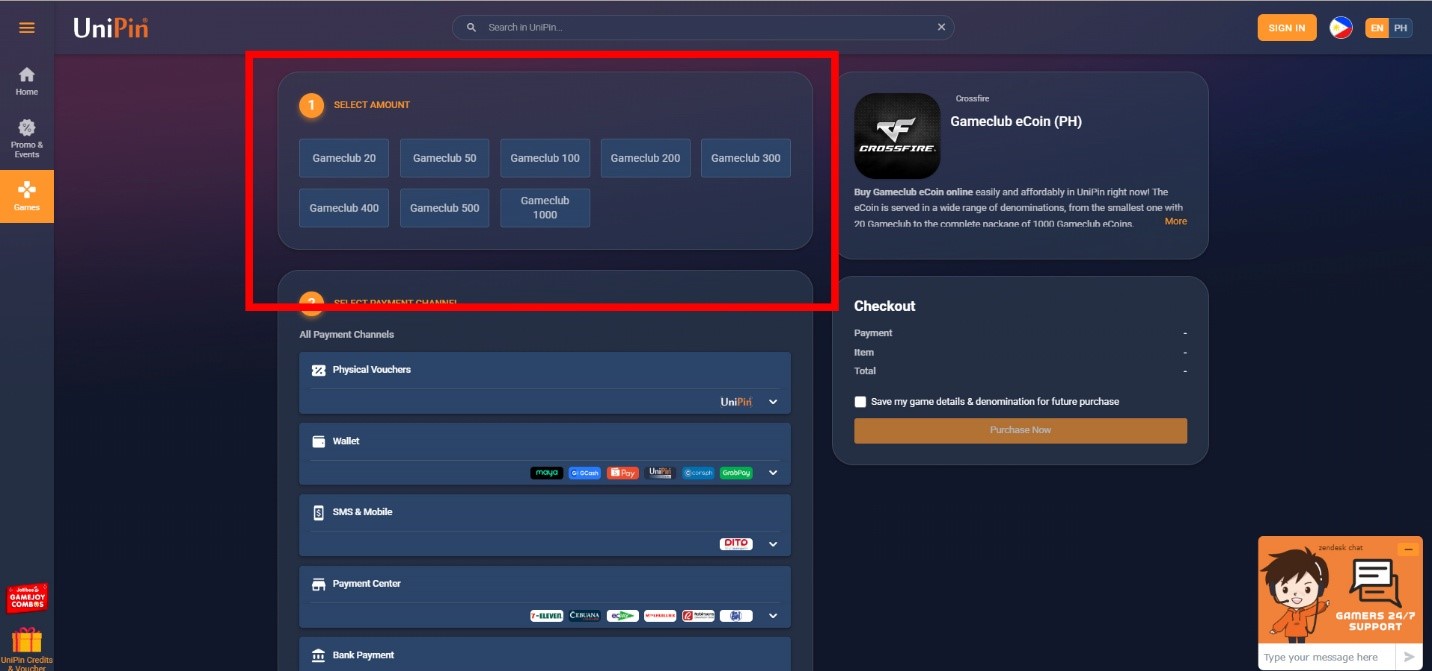This screenshot has height=671, width=1432.
Task: Open the Payment Center channel list
Action: (x=772, y=615)
